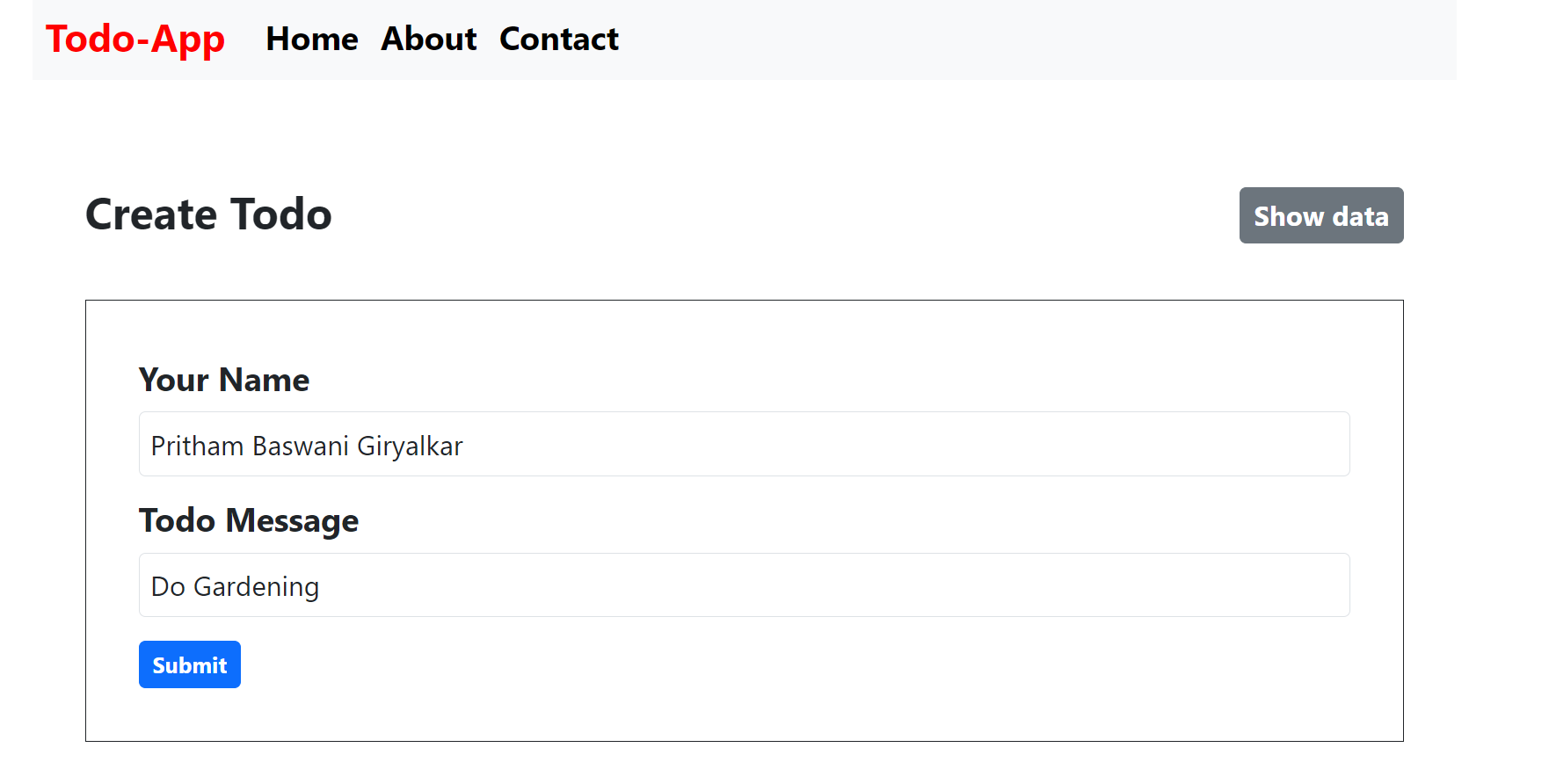The width and height of the screenshot is (1549, 784).
Task: Click the word Create in the page heading
Action: click(151, 215)
